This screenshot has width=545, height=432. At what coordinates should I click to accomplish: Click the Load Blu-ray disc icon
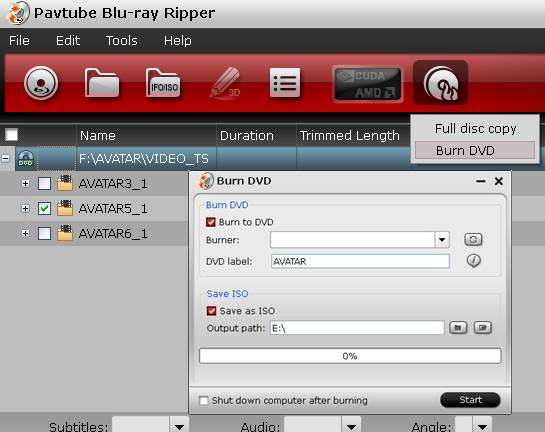(x=41, y=83)
